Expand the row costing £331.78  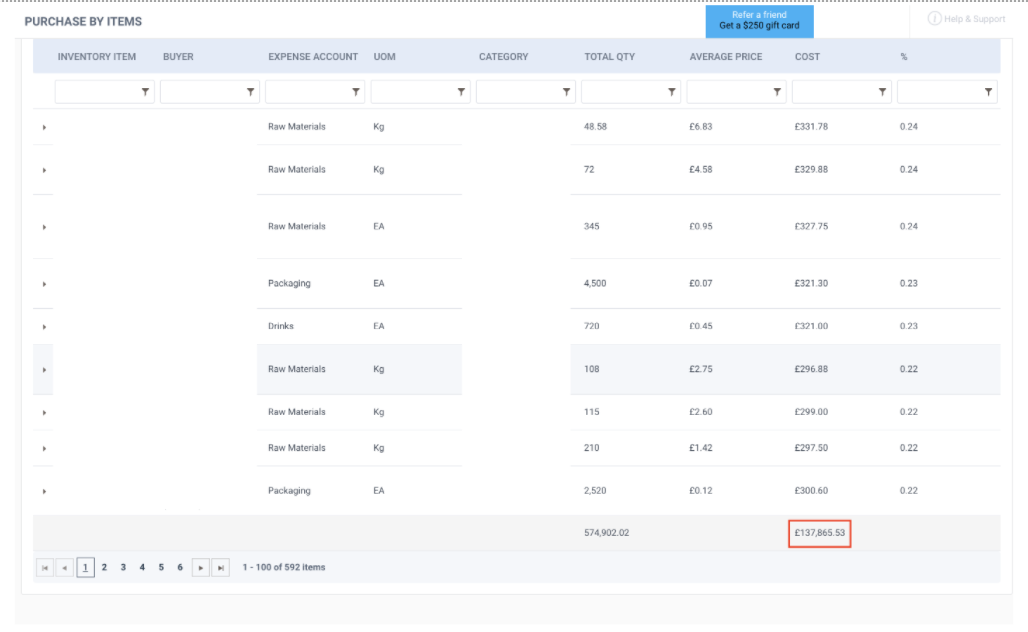pos(45,127)
